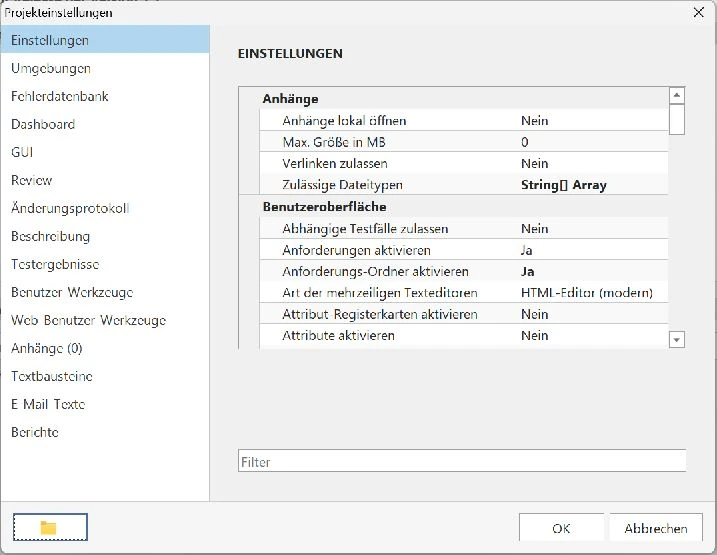Click bold Ja value of Anforderungs-Ordner aktivieren
The height and width of the screenshot is (555, 717).
(527, 272)
